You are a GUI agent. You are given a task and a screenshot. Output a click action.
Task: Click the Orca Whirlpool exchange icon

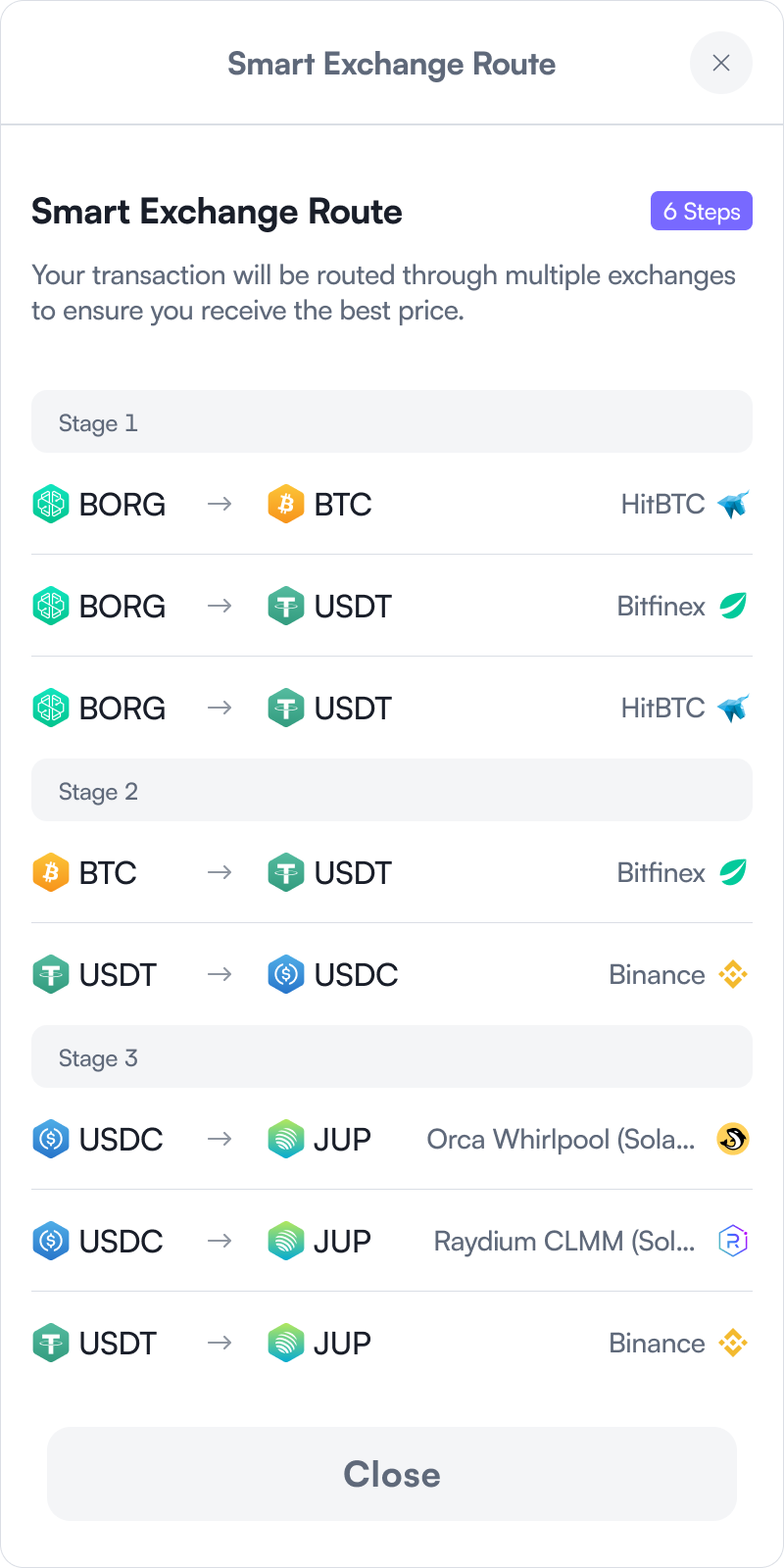pyautogui.click(x=732, y=1139)
